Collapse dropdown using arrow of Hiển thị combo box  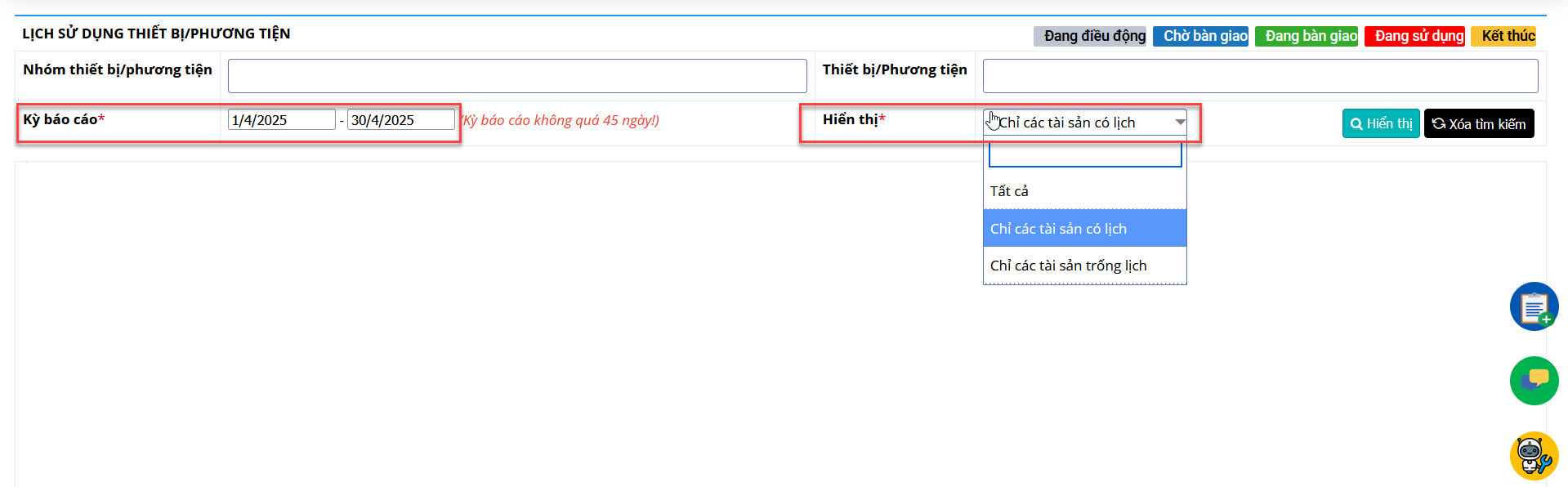(1180, 122)
